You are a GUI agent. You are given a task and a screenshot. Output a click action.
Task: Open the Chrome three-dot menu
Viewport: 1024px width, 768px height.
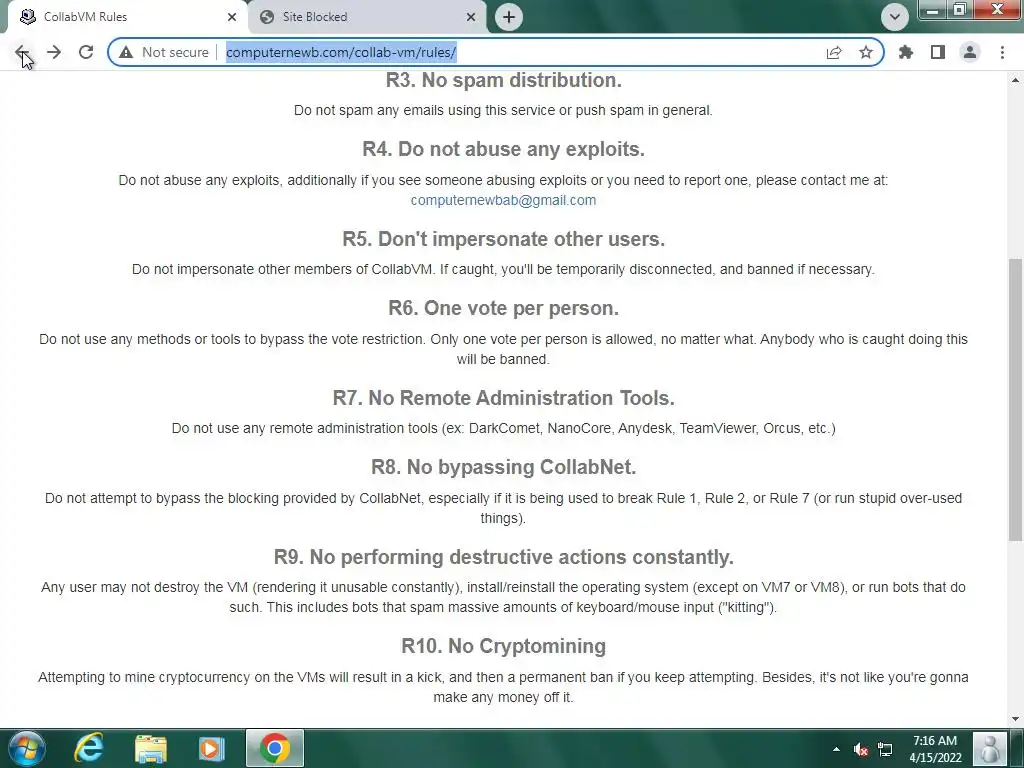tap(1002, 52)
